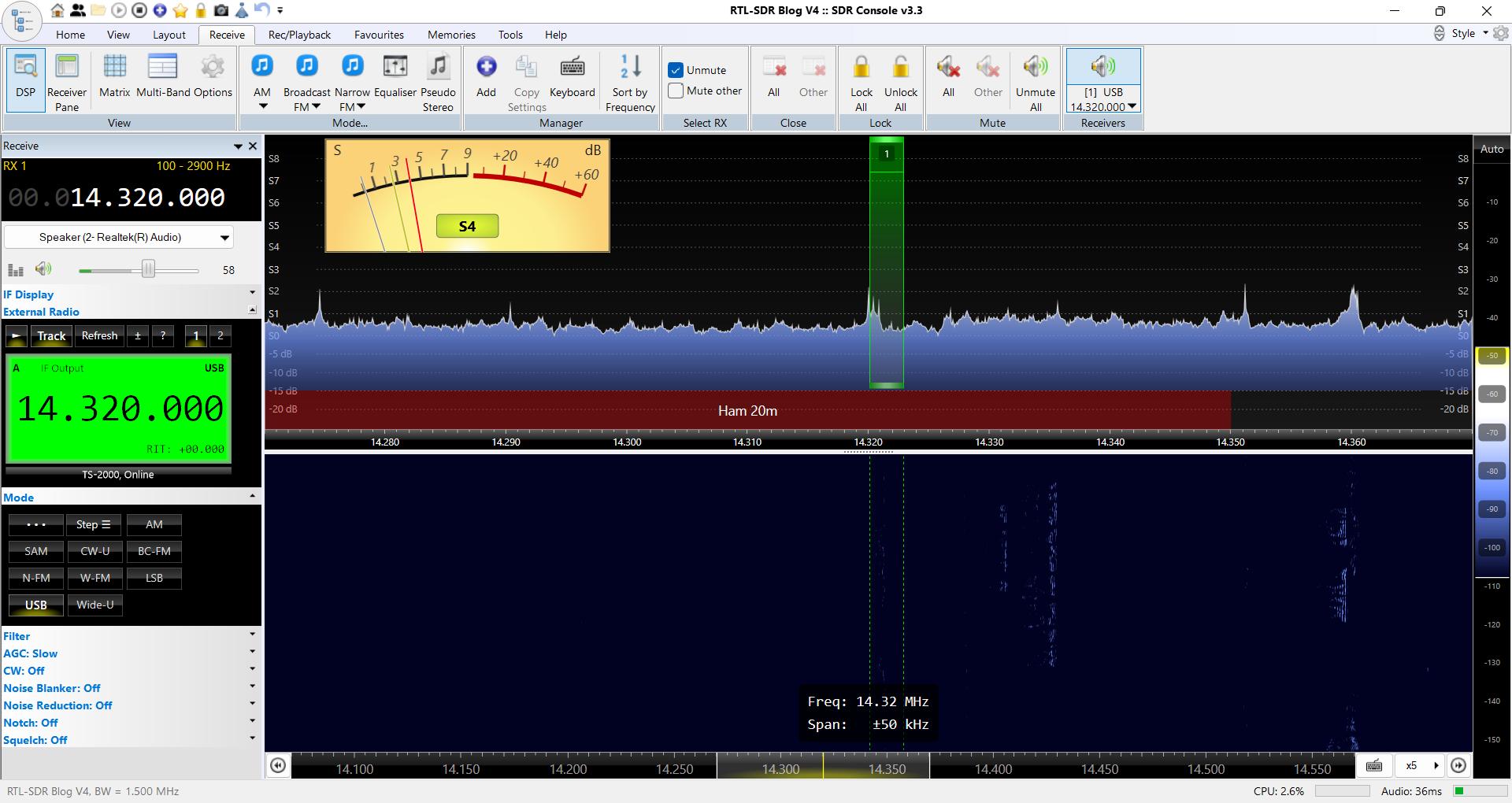Select the Equaliser tool
The height and width of the screenshot is (803, 1512).
(x=395, y=79)
